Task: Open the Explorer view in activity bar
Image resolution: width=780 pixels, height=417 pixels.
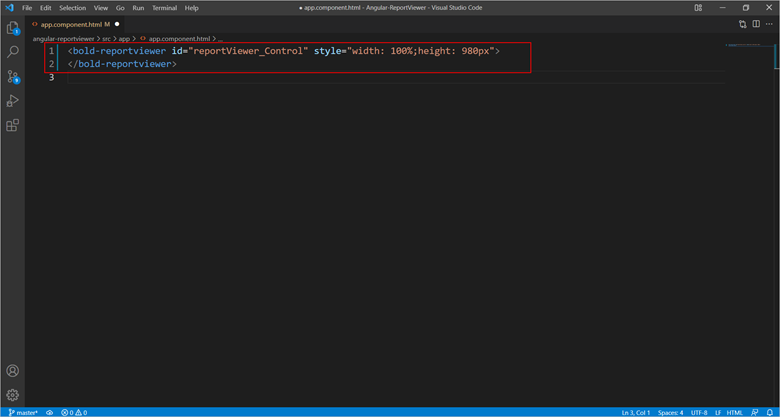Action: click(x=12, y=28)
